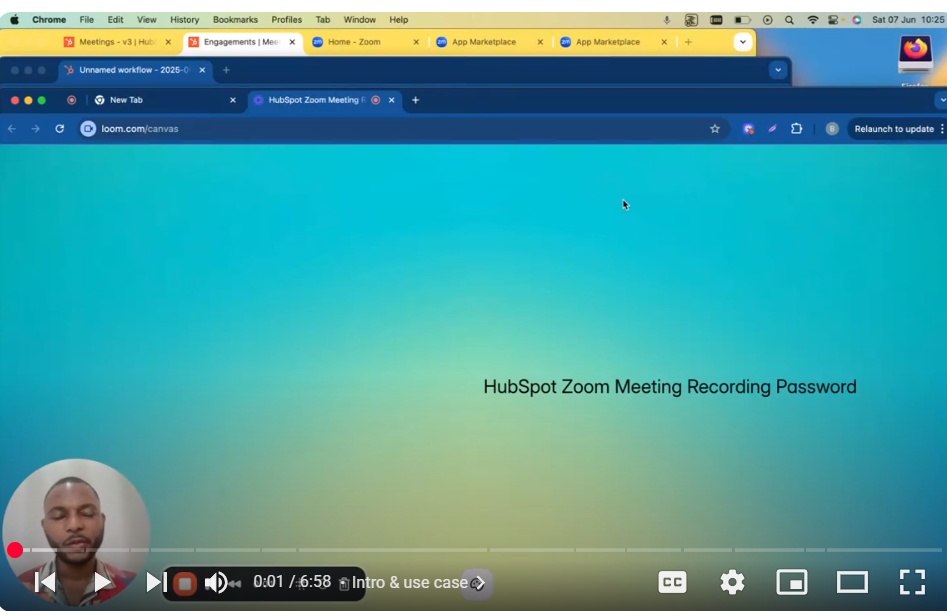Add new tab in Unnamed workflow window

click(x=226, y=70)
